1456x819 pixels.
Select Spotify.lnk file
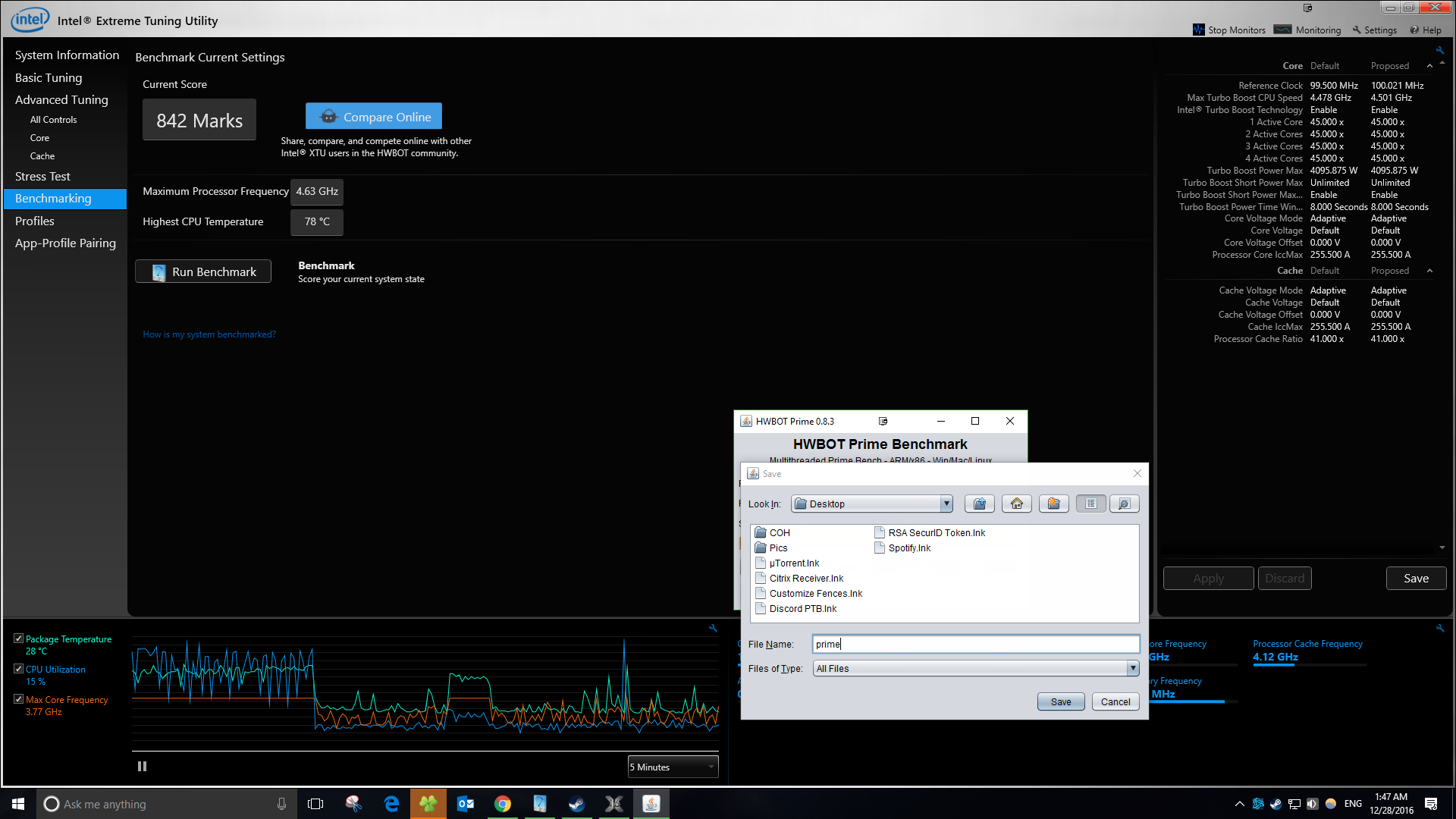coord(902,548)
